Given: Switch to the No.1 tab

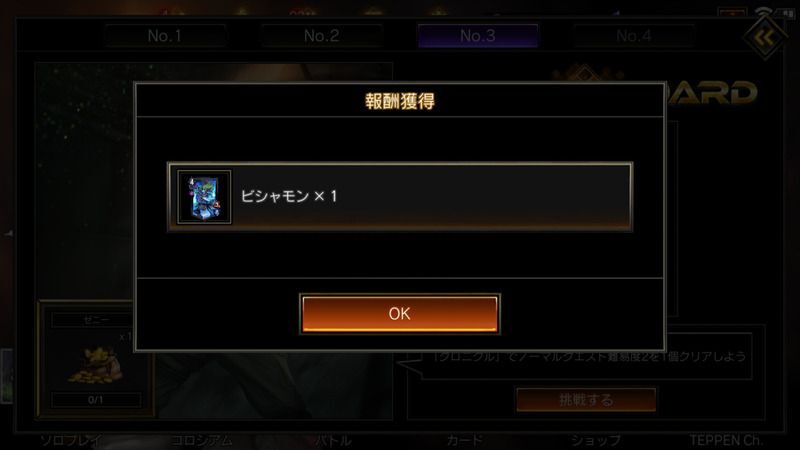Looking at the screenshot, I should tap(165, 36).
